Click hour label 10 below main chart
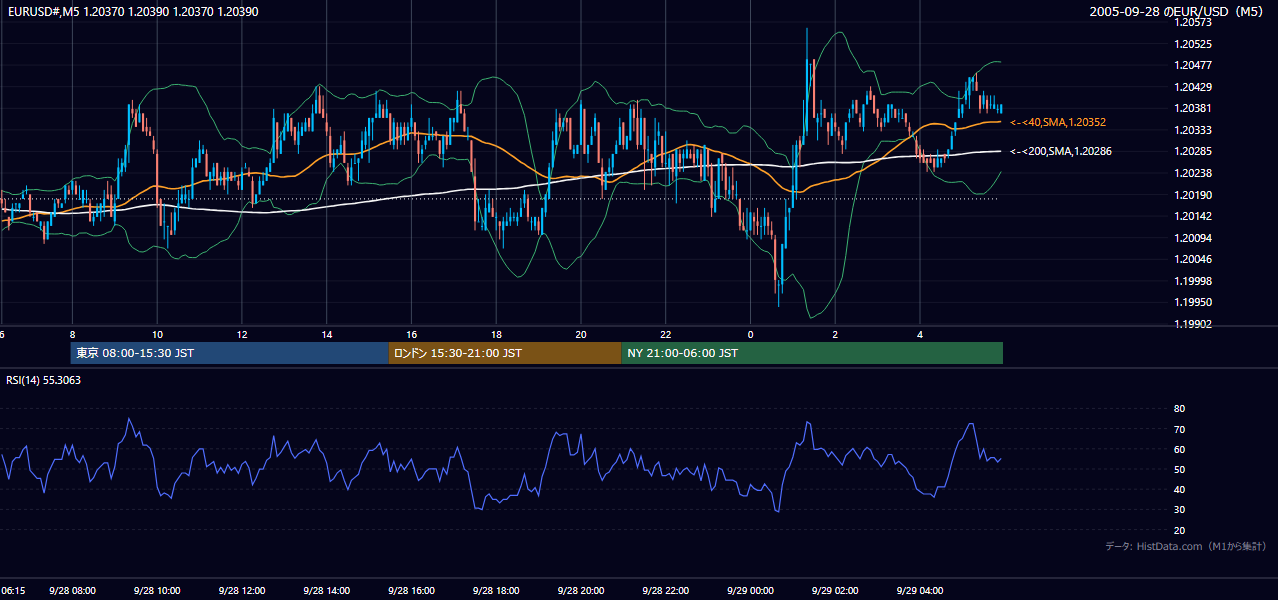Viewport: 1278px width, 600px height. pos(157,334)
